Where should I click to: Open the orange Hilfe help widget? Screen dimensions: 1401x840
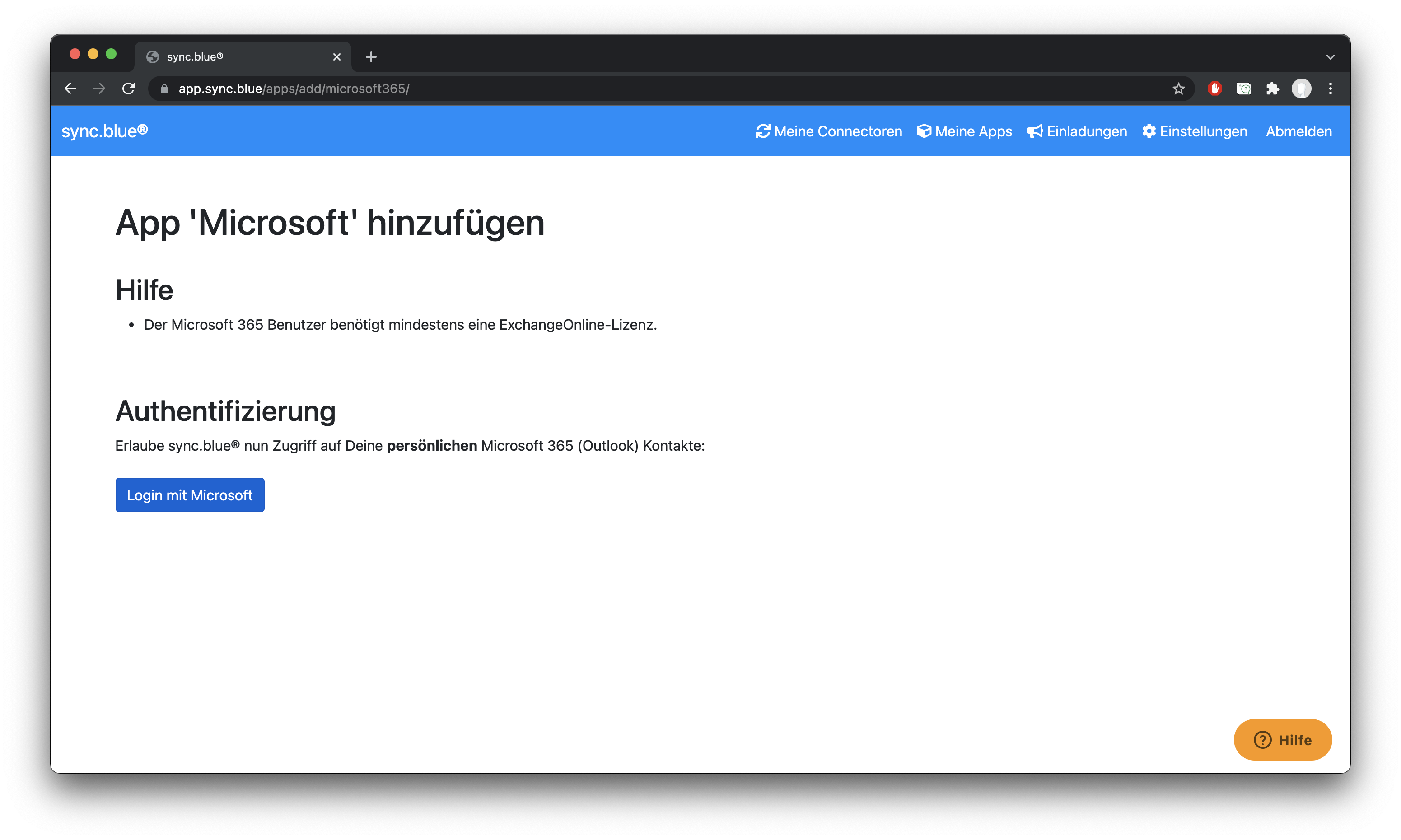(1283, 740)
